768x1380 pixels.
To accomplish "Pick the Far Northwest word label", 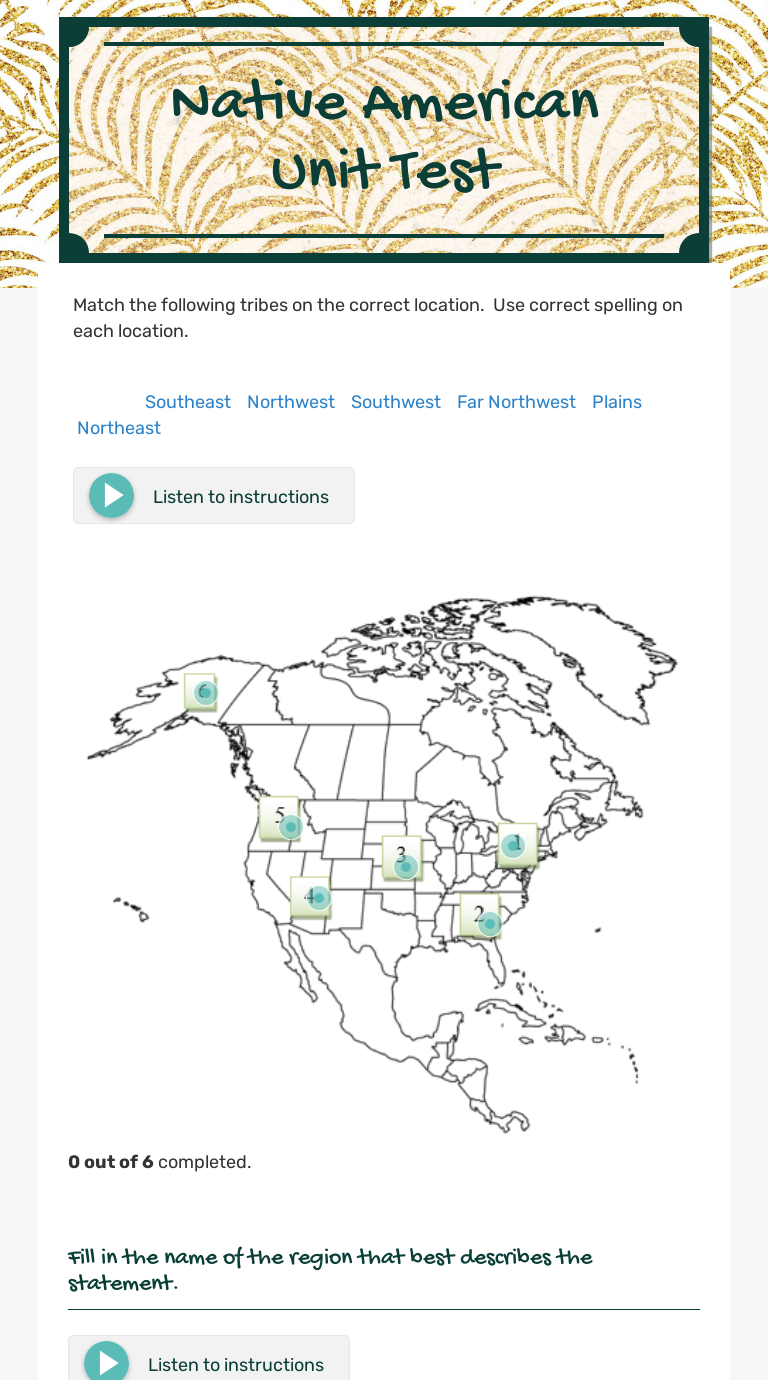I will (x=516, y=402).
